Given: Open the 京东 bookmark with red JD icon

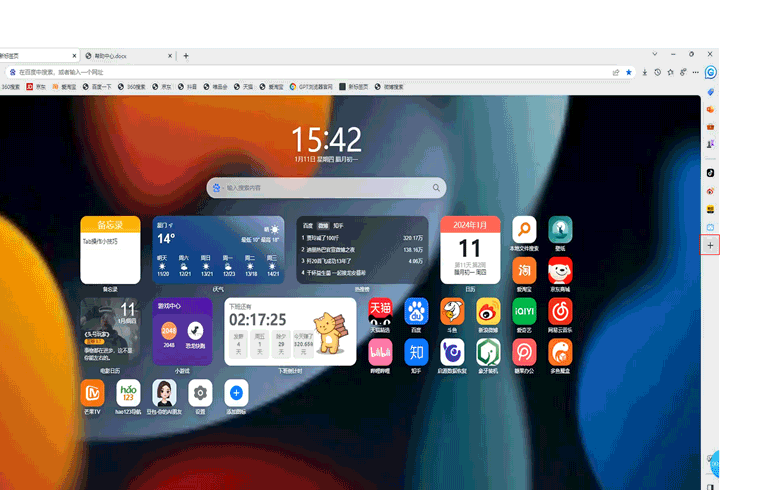Looking at the screenshot, I should 36,87.
